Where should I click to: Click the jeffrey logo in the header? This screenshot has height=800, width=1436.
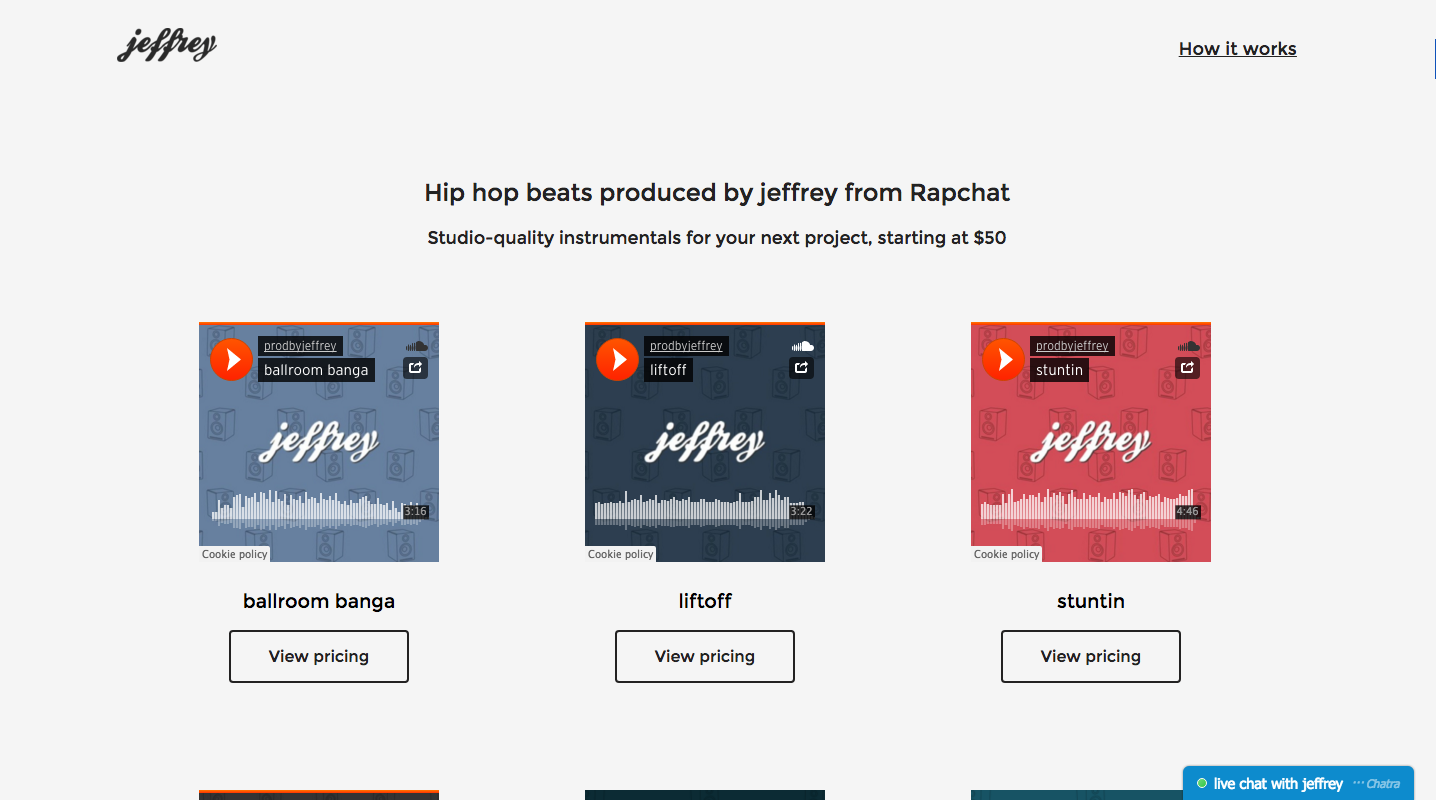click(x=166, y=45)
